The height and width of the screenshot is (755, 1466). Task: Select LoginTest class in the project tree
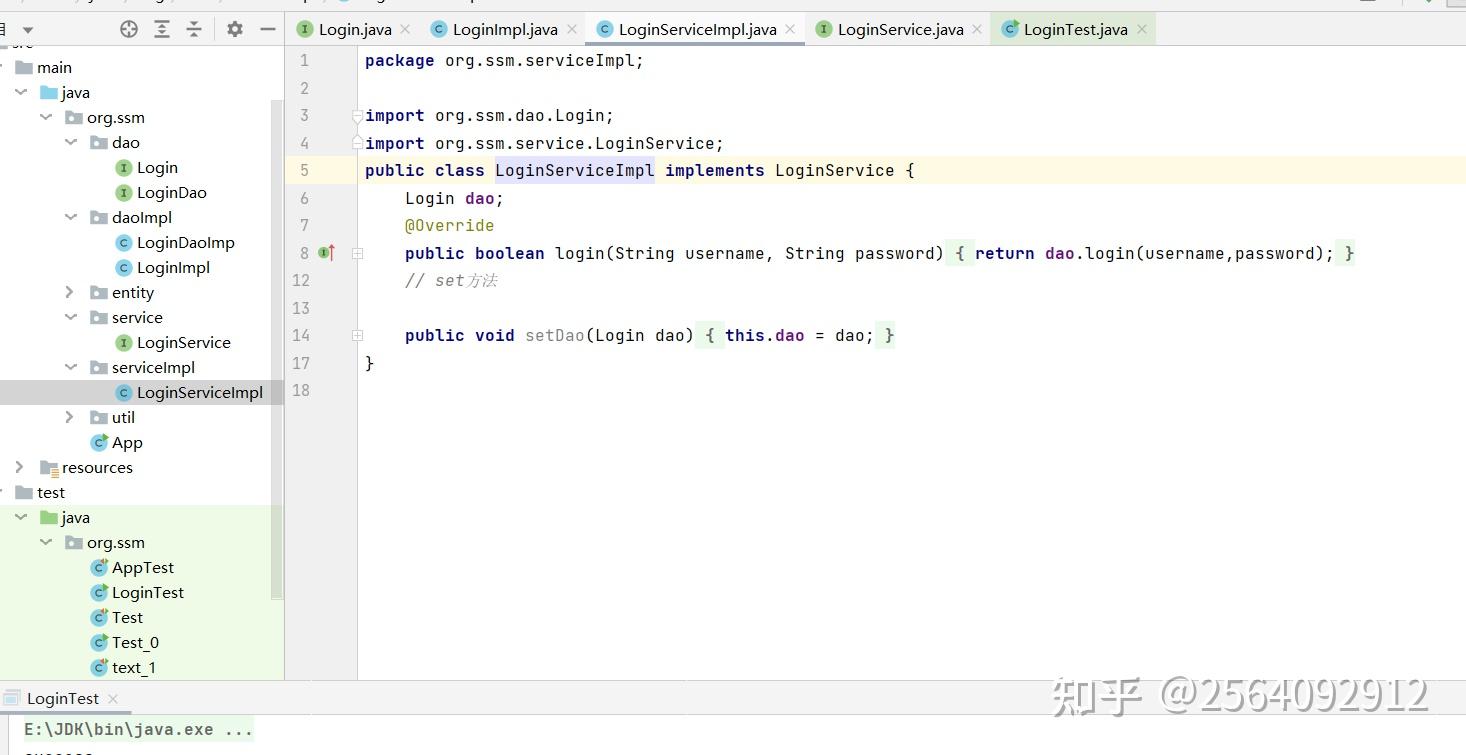pos(148,592)
